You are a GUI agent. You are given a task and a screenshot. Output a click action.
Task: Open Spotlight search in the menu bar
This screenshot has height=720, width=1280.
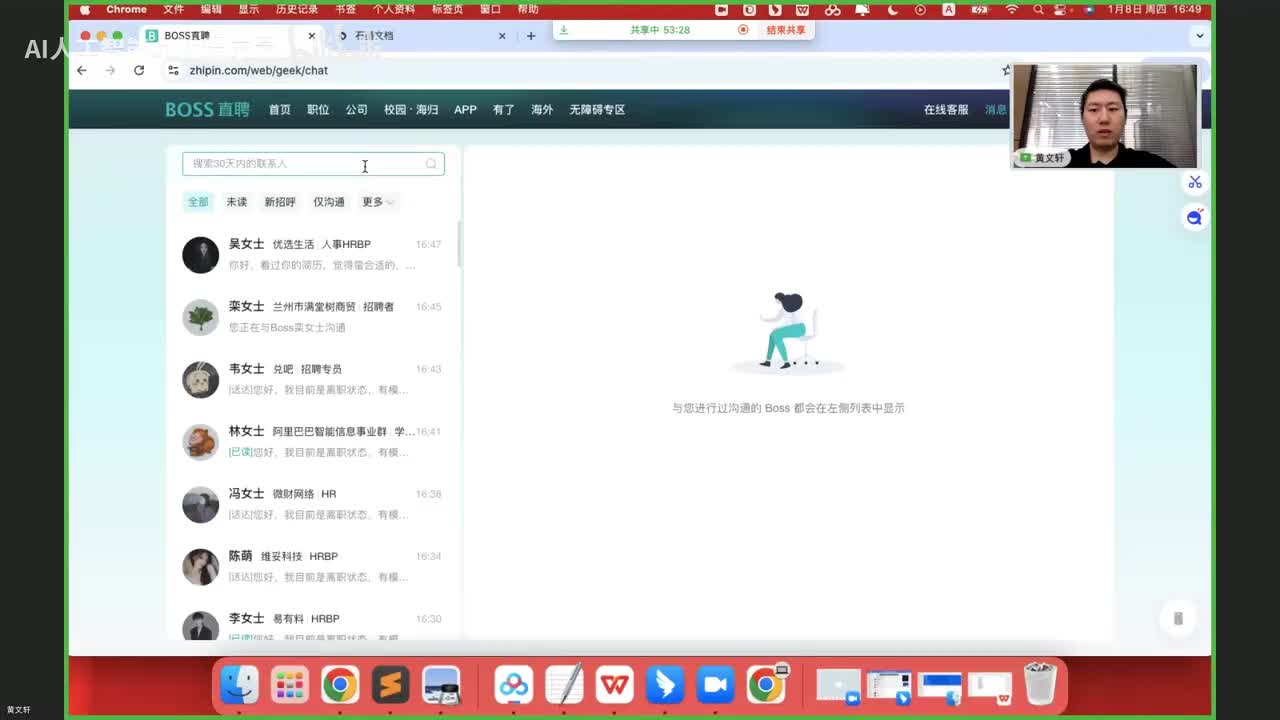(1039, 9)
